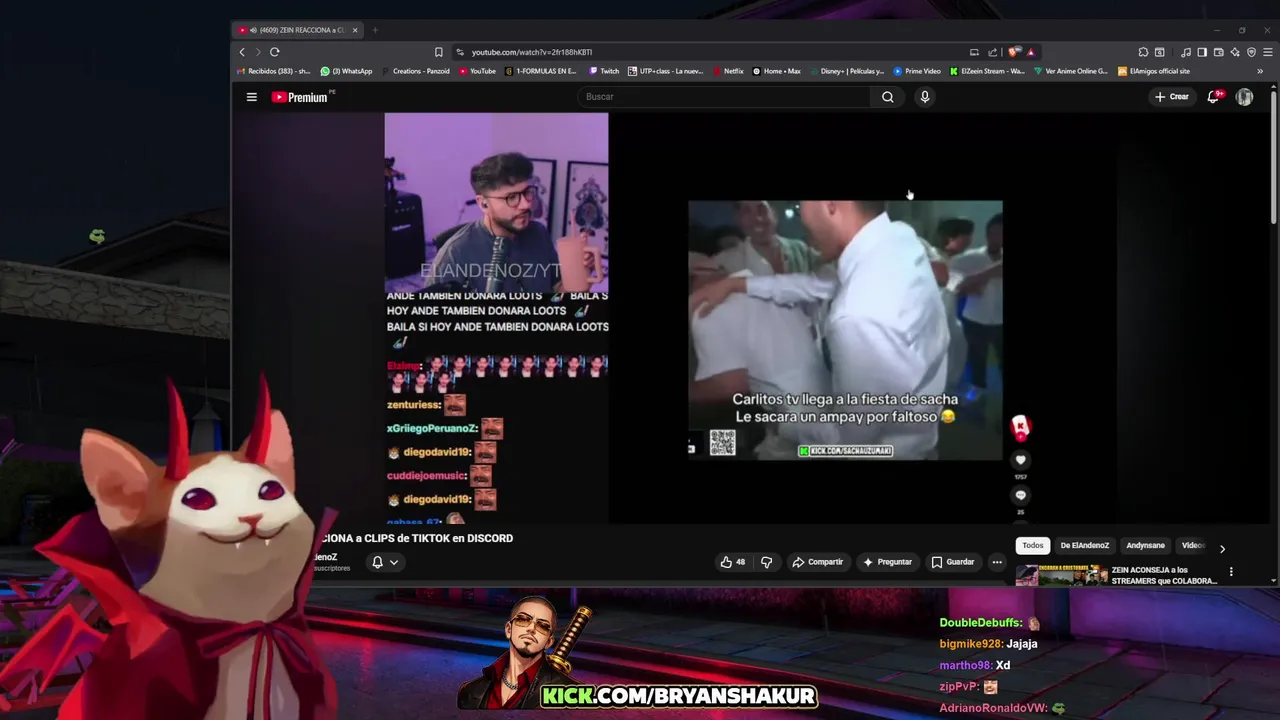The width and height of the screenshot is (1280, 720).
Task: Open the 1-FORMULAS EN E... bookmark
Action: [x=541, y=71]
